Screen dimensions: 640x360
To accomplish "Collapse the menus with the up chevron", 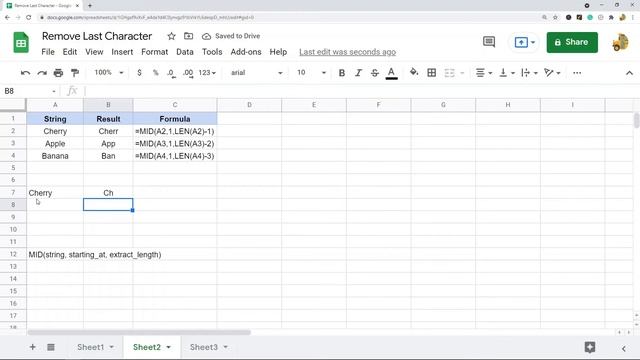I will click(629, 73).
